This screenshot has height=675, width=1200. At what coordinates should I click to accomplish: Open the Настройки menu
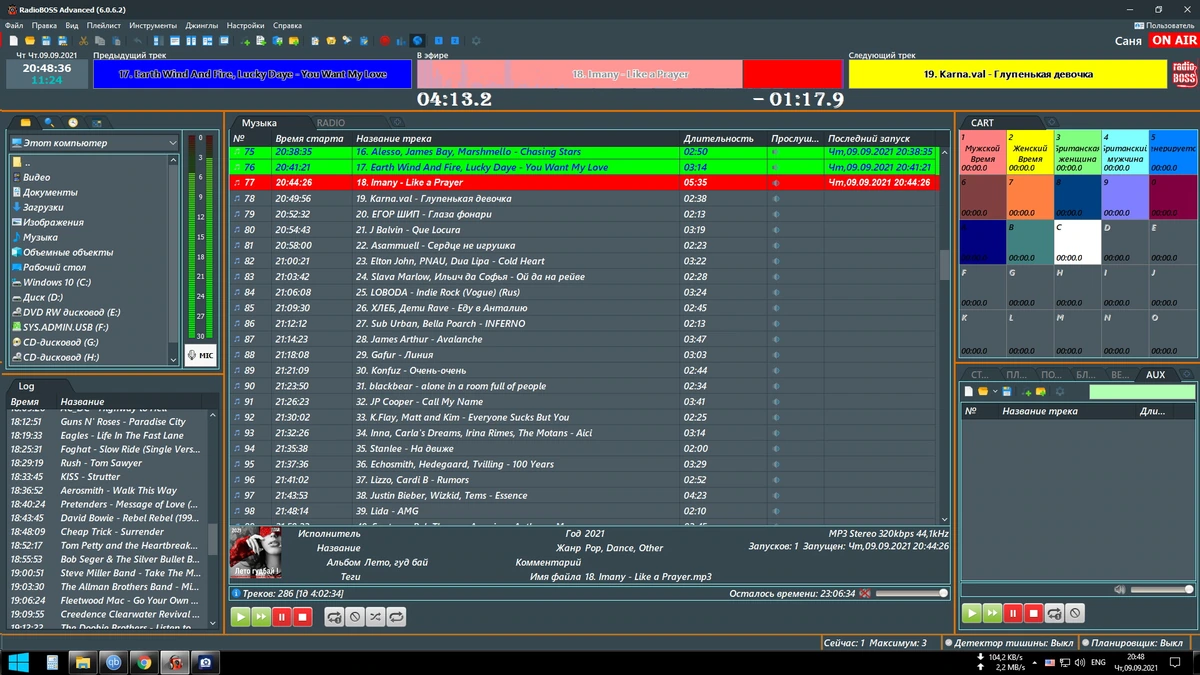tap(246, 25)
